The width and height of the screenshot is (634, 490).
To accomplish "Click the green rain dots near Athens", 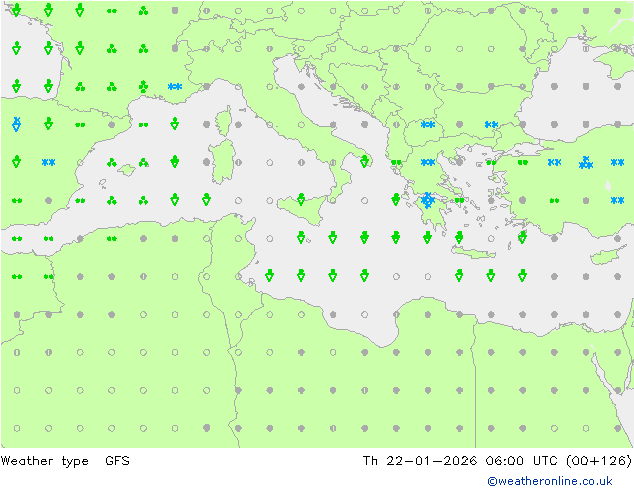I will pos(459,201).
